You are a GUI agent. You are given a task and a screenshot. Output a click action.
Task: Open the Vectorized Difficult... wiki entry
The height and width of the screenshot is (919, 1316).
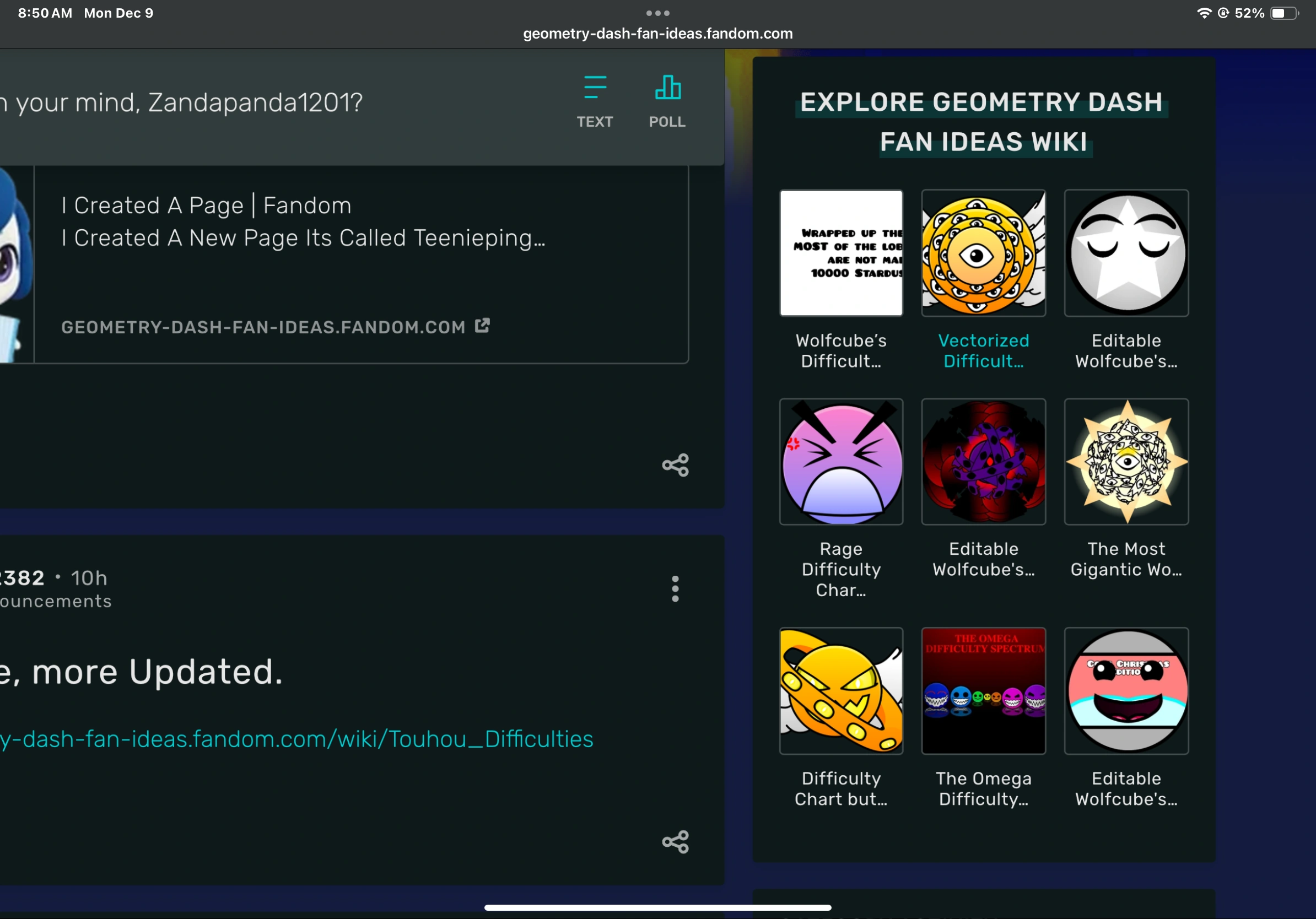click(984, 254)
